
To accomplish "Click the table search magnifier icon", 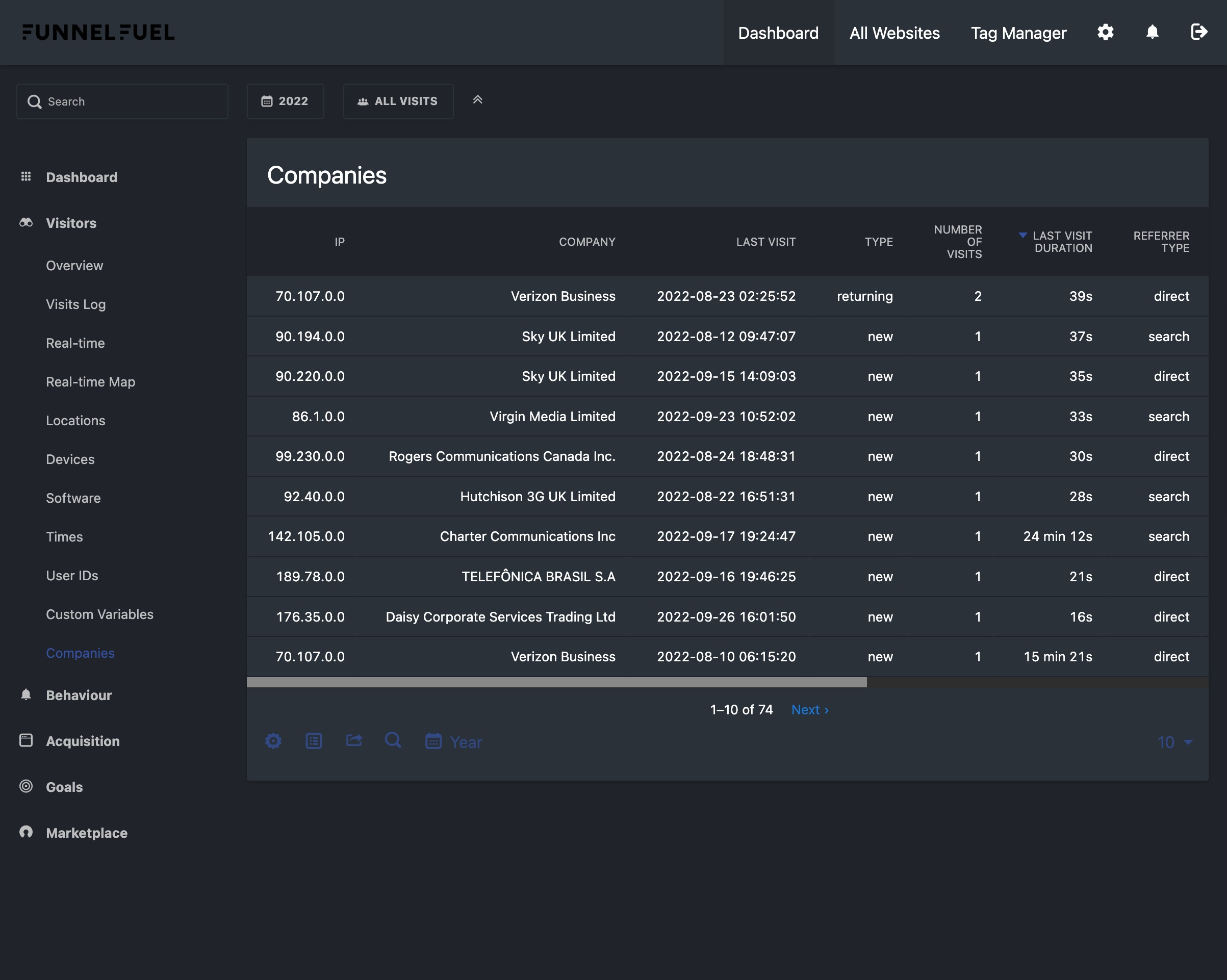I will click(393, 740).
